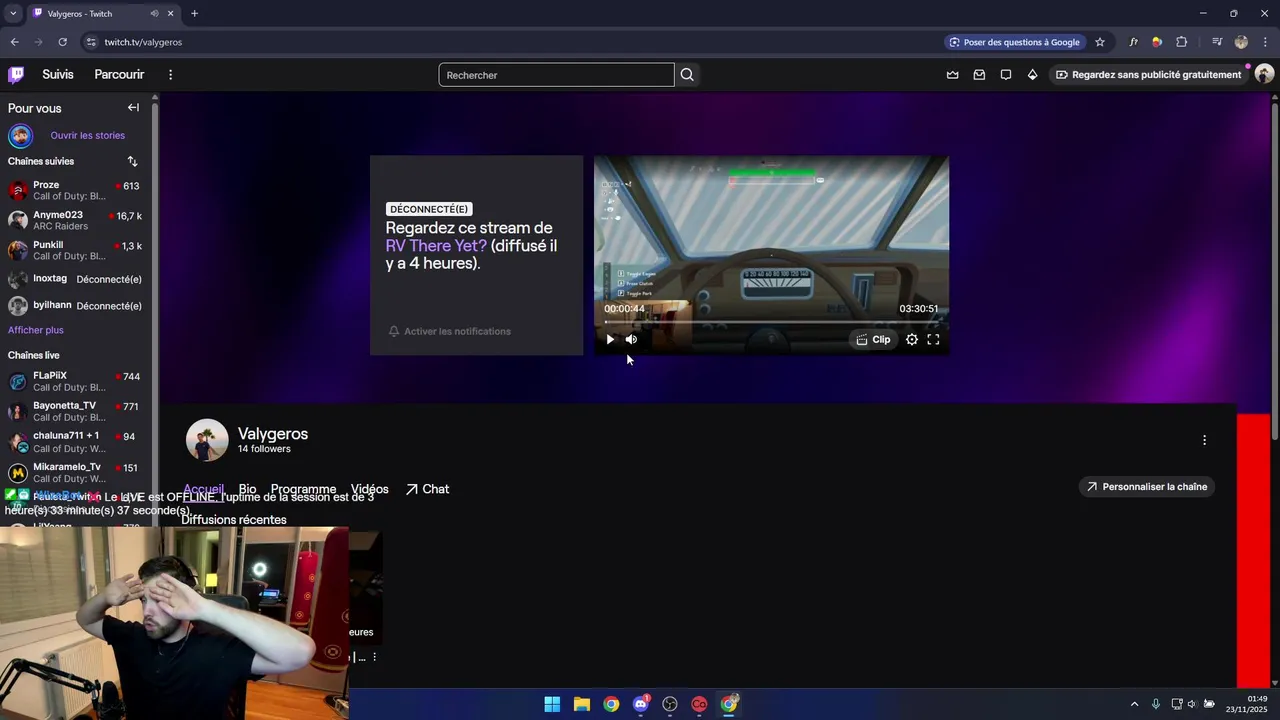Switch to the Vidéos tab
1280x720 pixels.
[369, 489]
